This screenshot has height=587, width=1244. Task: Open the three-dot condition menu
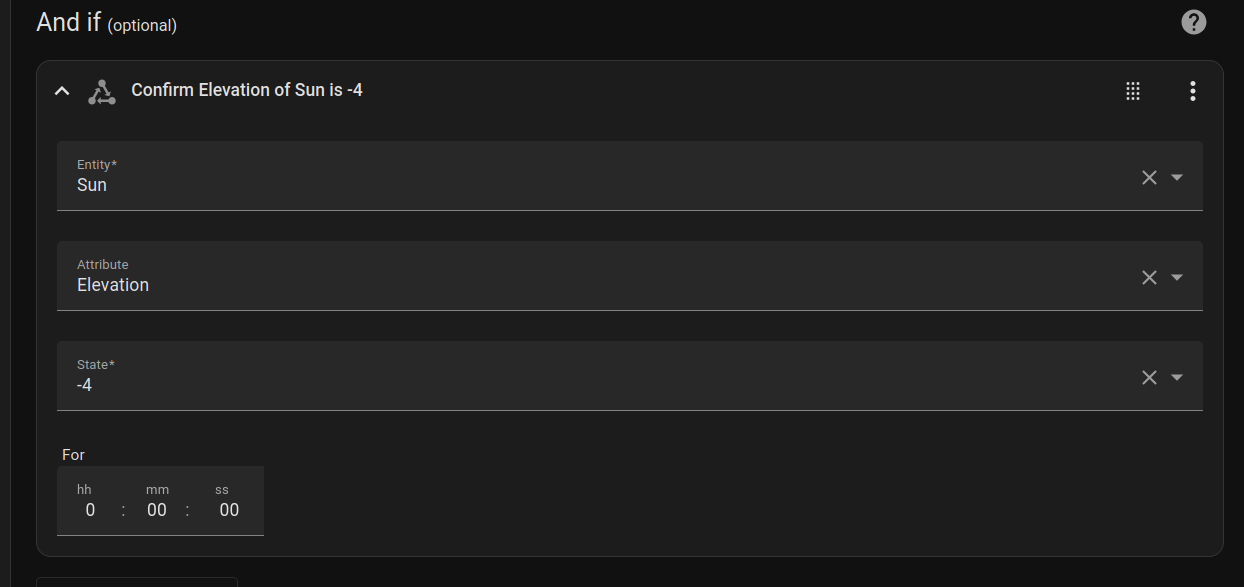pyautogui.click(x=1192, y=91)
